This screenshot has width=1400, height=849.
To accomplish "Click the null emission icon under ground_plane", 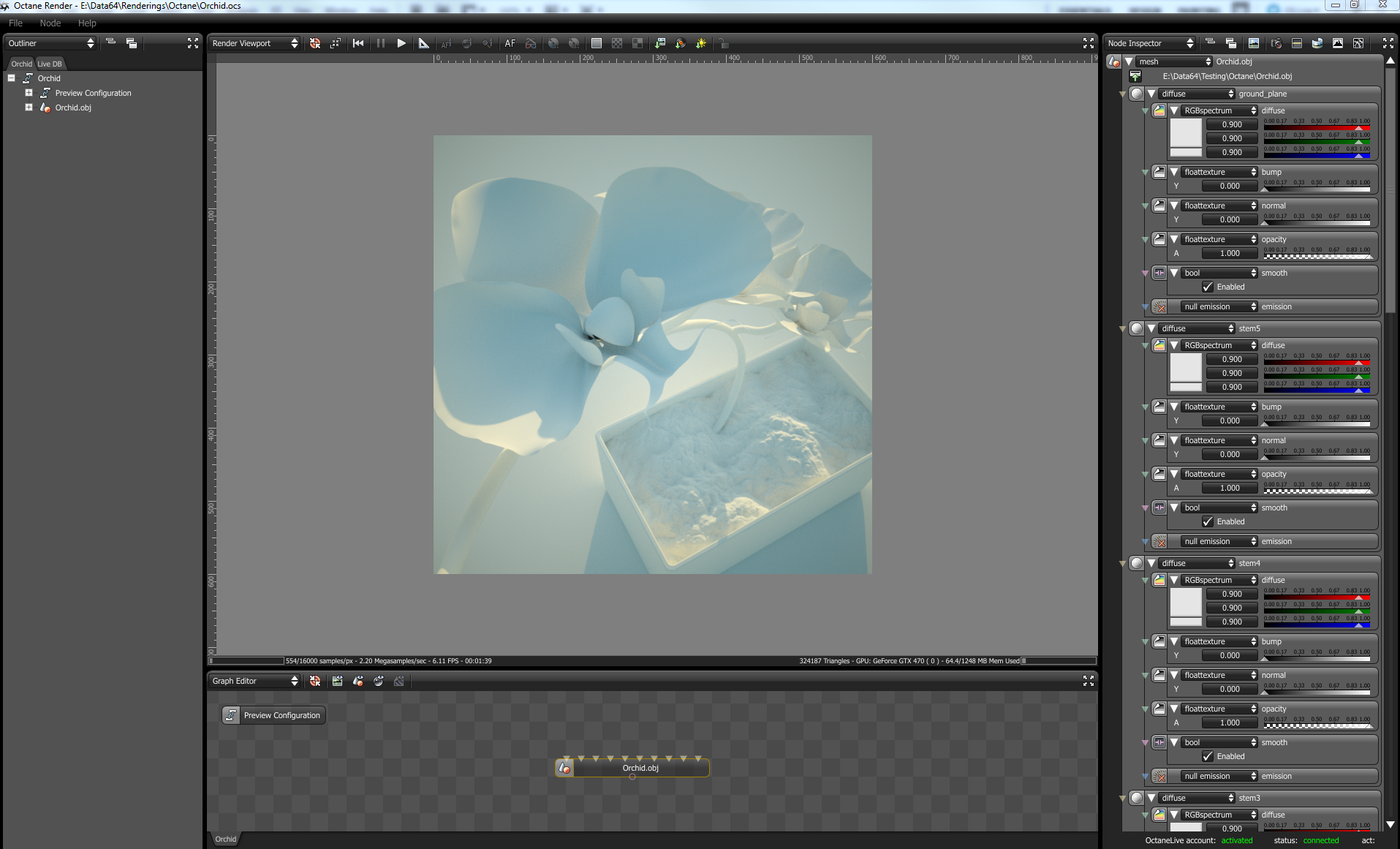I will click(1159, 306).
